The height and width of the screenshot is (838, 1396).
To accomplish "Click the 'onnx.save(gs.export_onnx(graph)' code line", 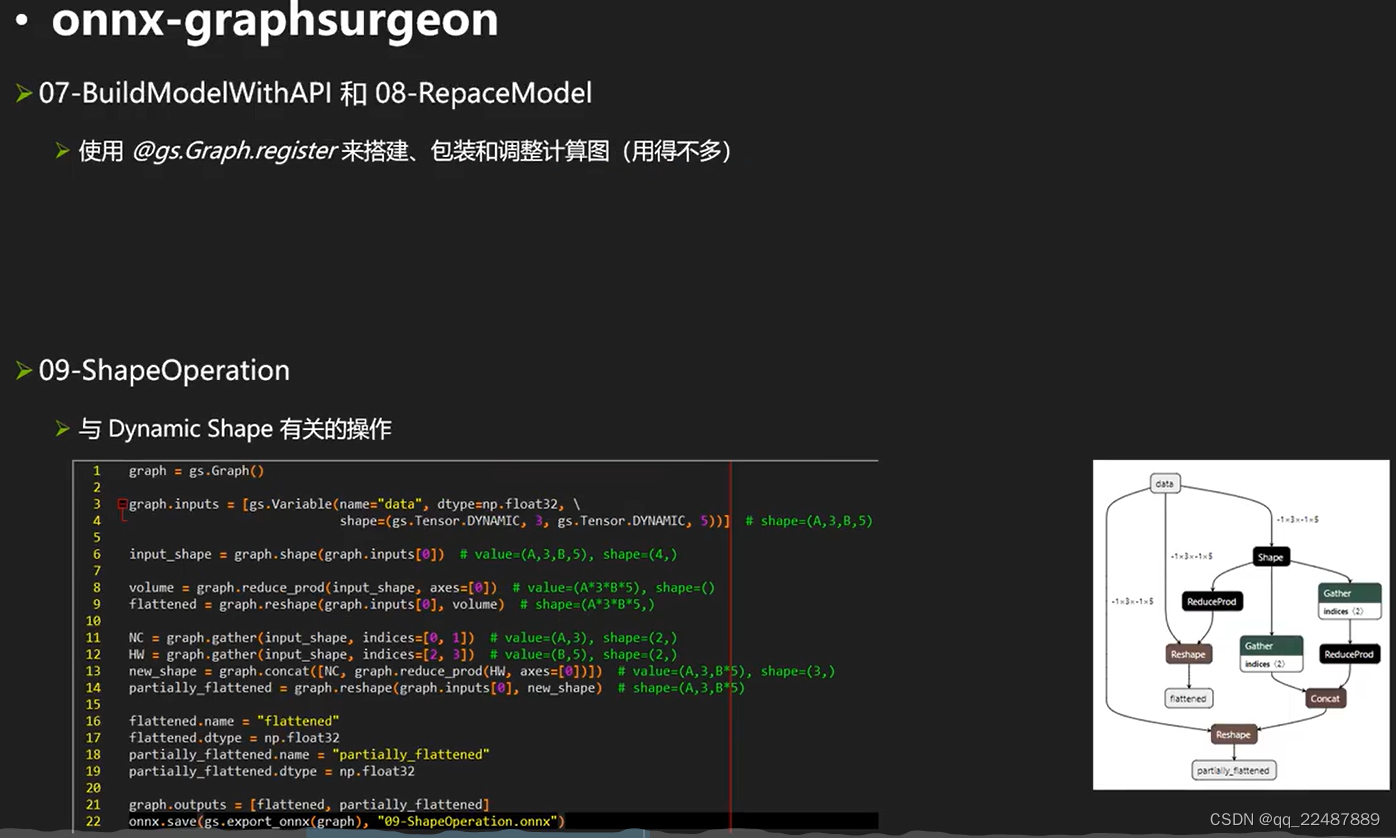I will point(347,821).
